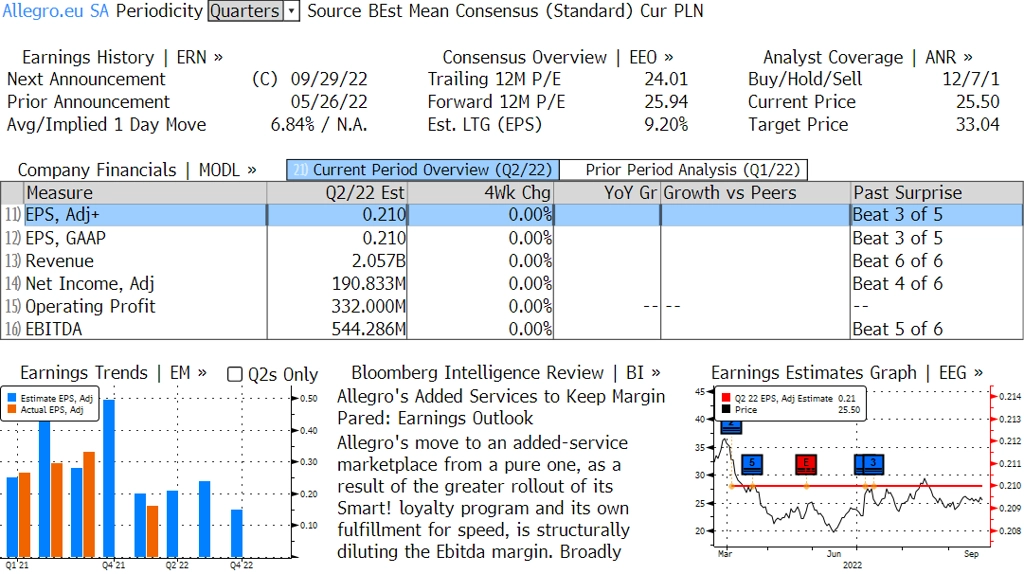The height and width of the screenshot is (574, 1024).
Task: Open Bloomberg Intelligence Review BI link
Action: click(505, 373)
